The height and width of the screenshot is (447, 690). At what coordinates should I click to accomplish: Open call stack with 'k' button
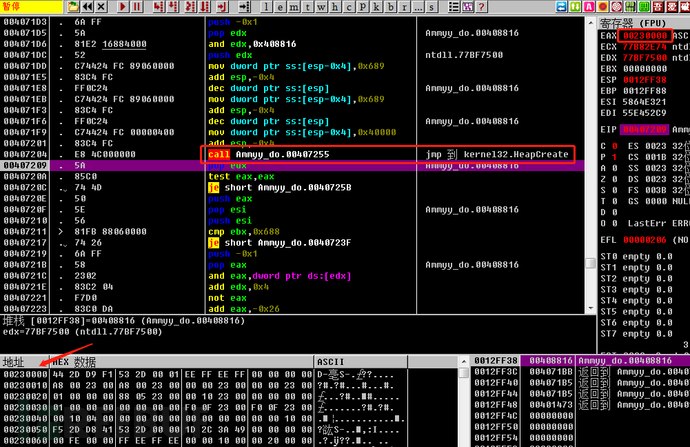[x=375, y=6]
